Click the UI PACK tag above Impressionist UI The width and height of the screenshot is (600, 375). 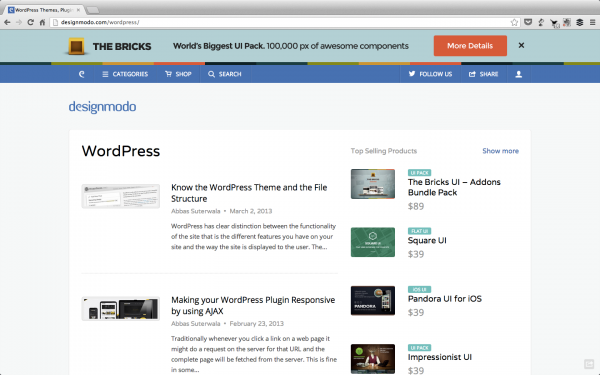[419, 348]
